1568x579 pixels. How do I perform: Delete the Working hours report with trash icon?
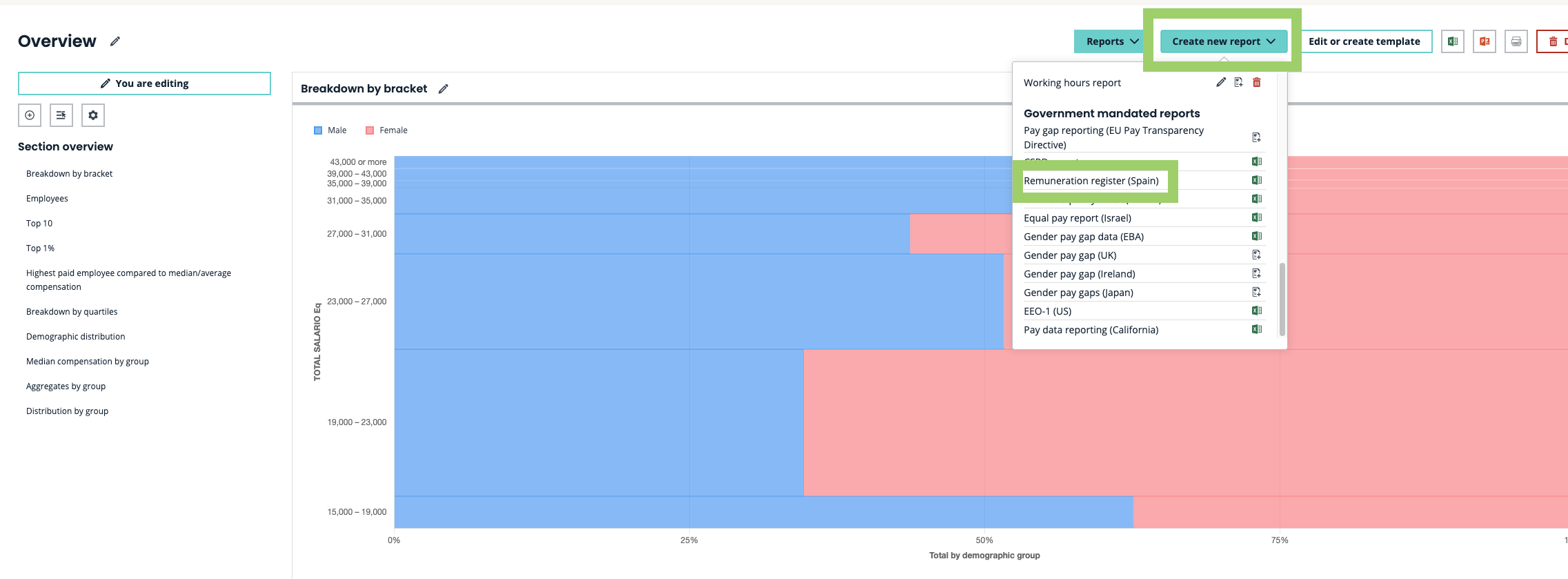[x=1256, y=83]
